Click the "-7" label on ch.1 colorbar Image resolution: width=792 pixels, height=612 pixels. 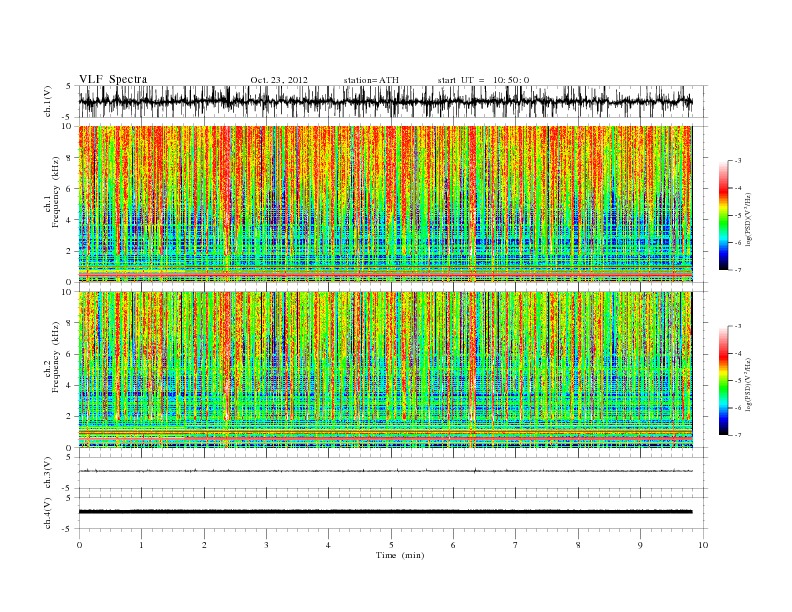pos(738,270)
